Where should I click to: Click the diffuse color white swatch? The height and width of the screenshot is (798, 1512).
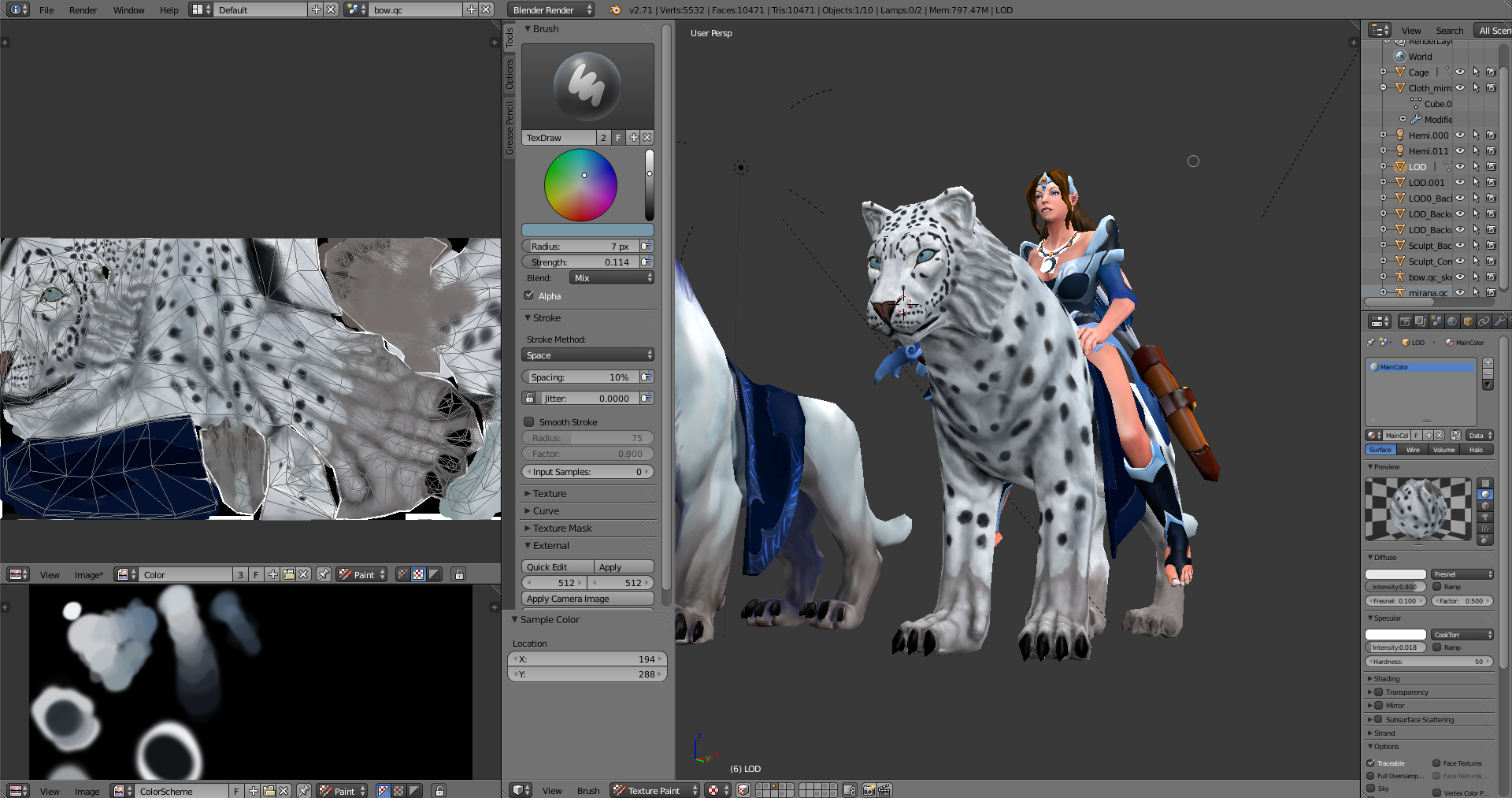1395,573
